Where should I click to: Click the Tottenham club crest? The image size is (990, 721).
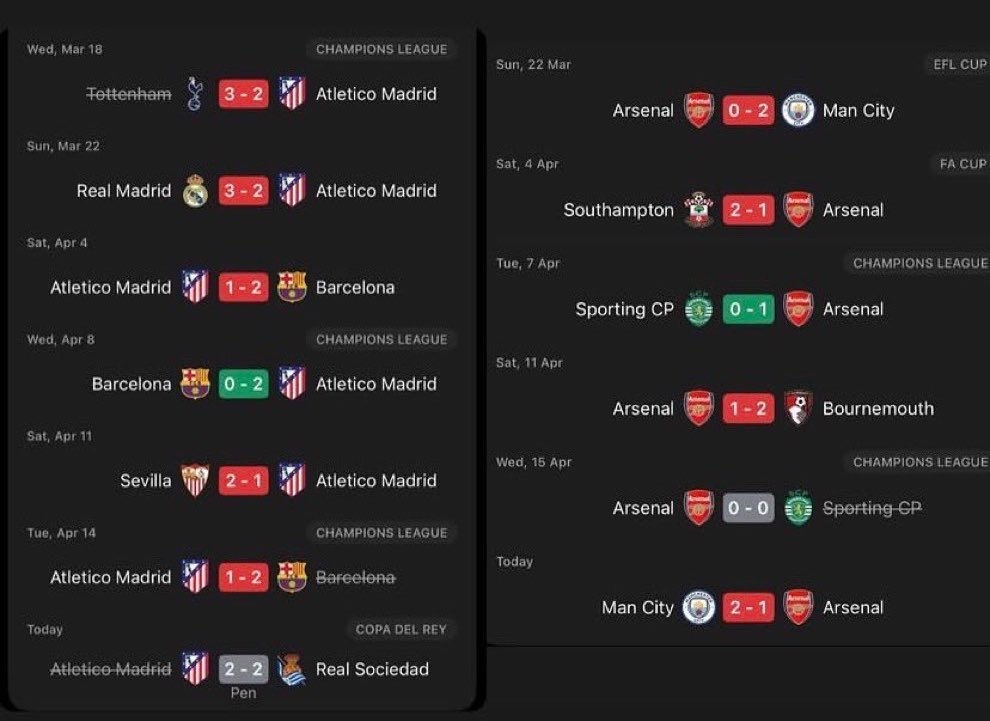[x=195, y=94]
